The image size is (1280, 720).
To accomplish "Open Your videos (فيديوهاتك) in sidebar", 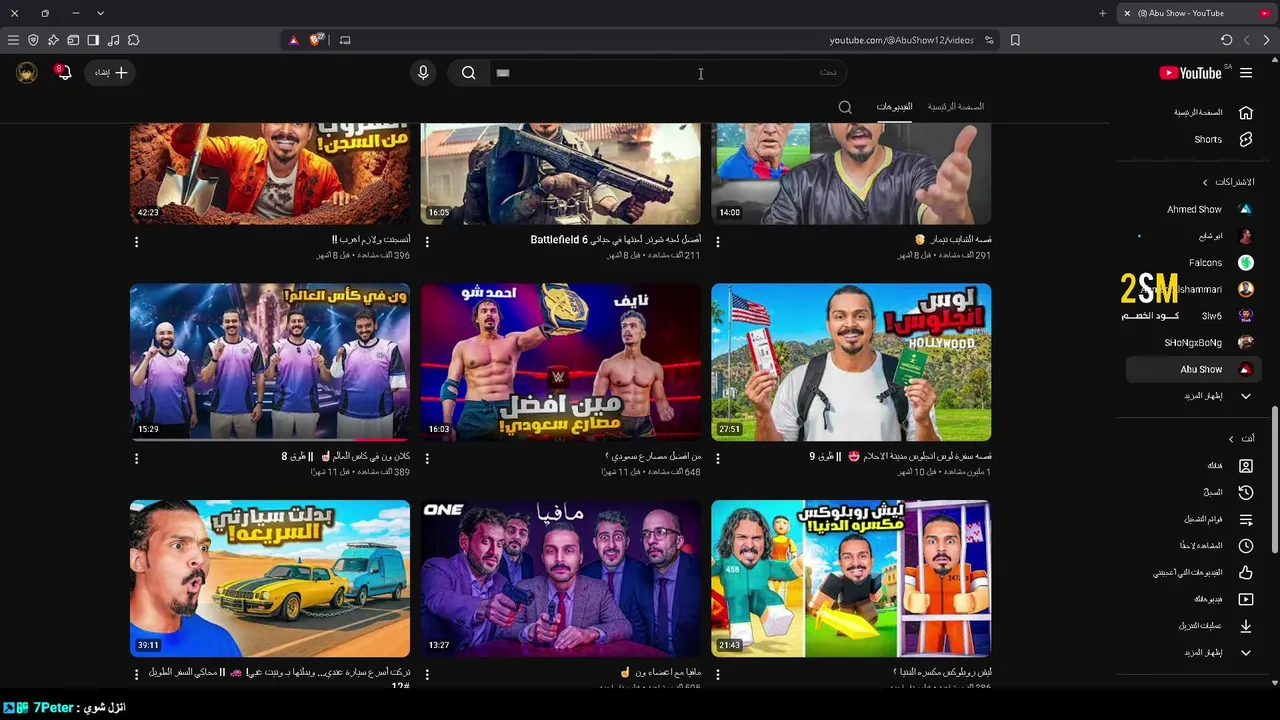I will click(x=1213, y=599).
